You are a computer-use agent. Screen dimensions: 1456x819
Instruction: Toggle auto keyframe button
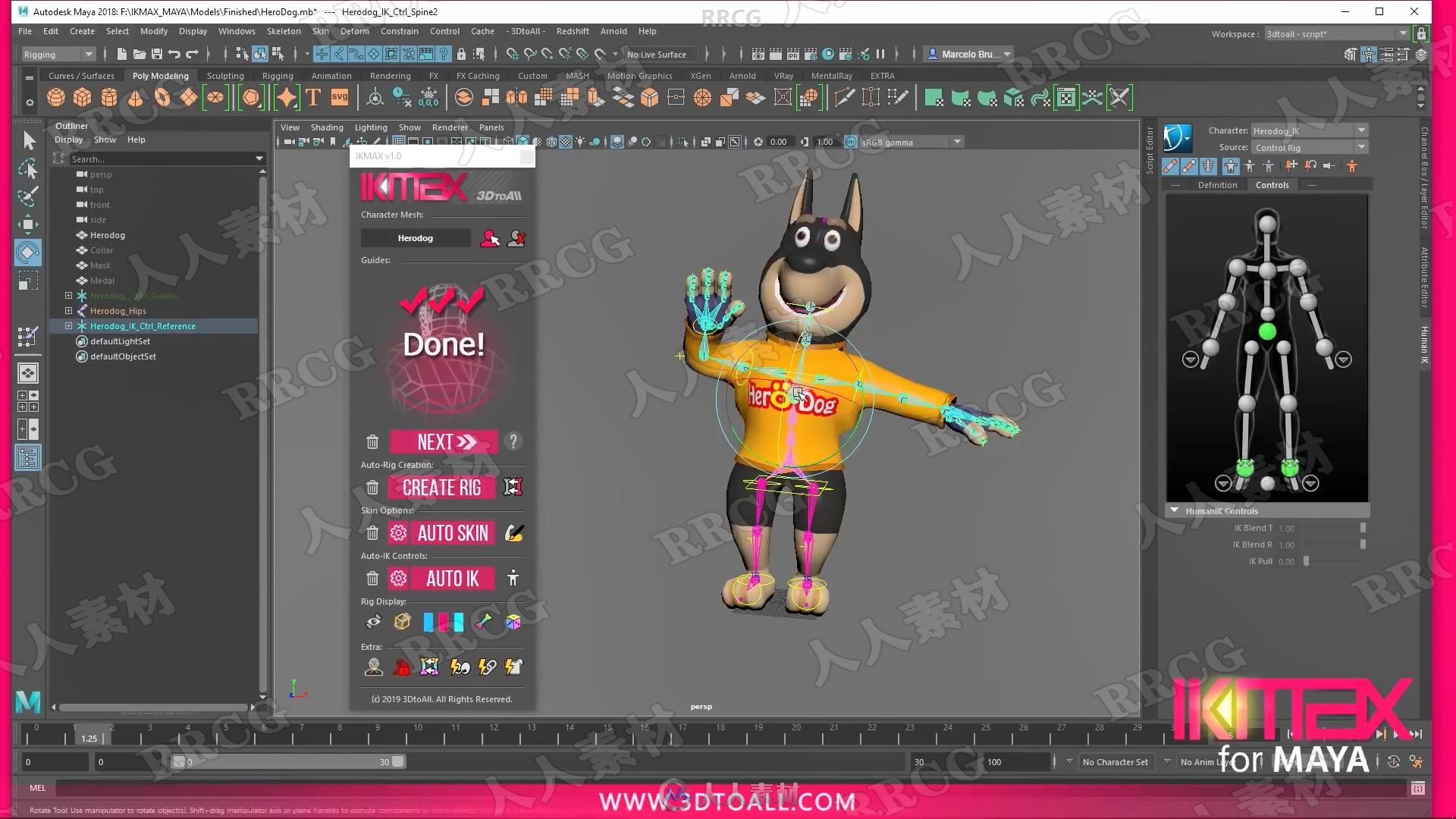[1393, 762]
